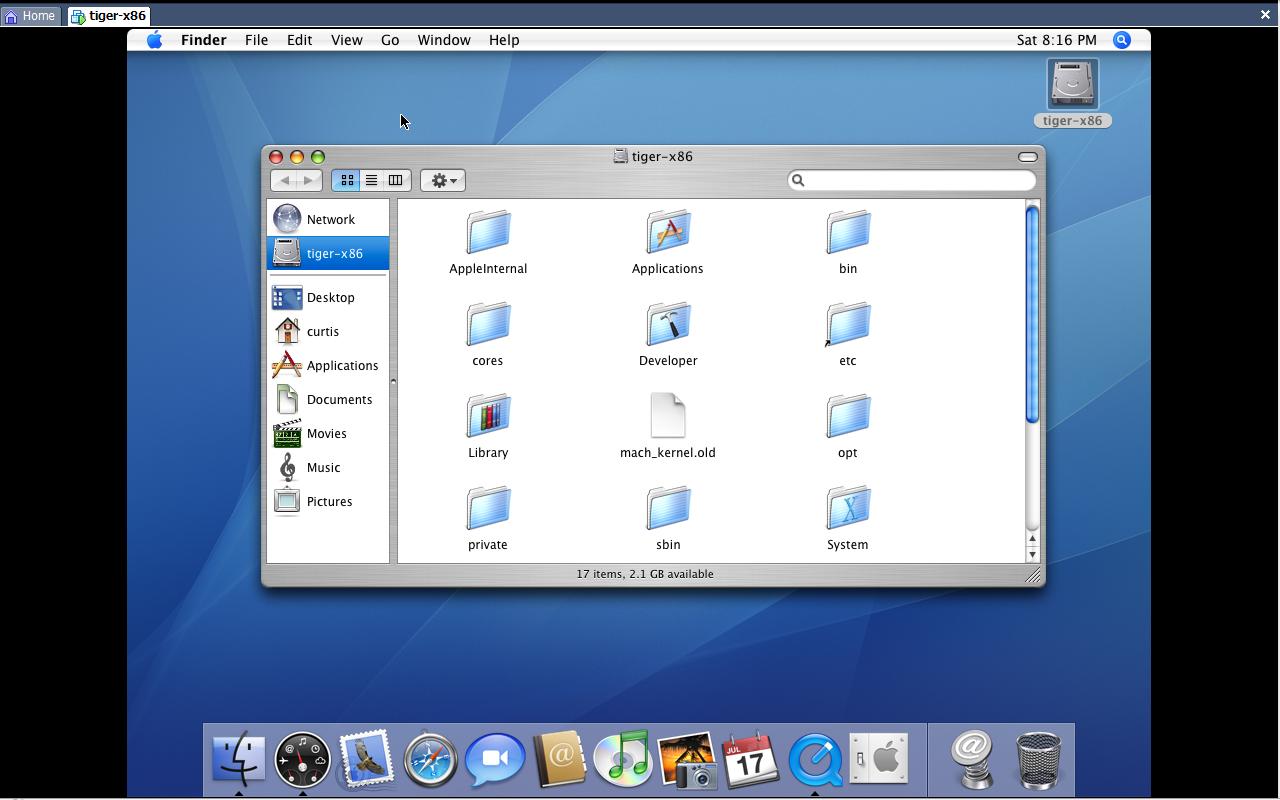This screenshot has width=1280, height=800.
Task: Click the Forward navigation button
Action: point(309,180)
